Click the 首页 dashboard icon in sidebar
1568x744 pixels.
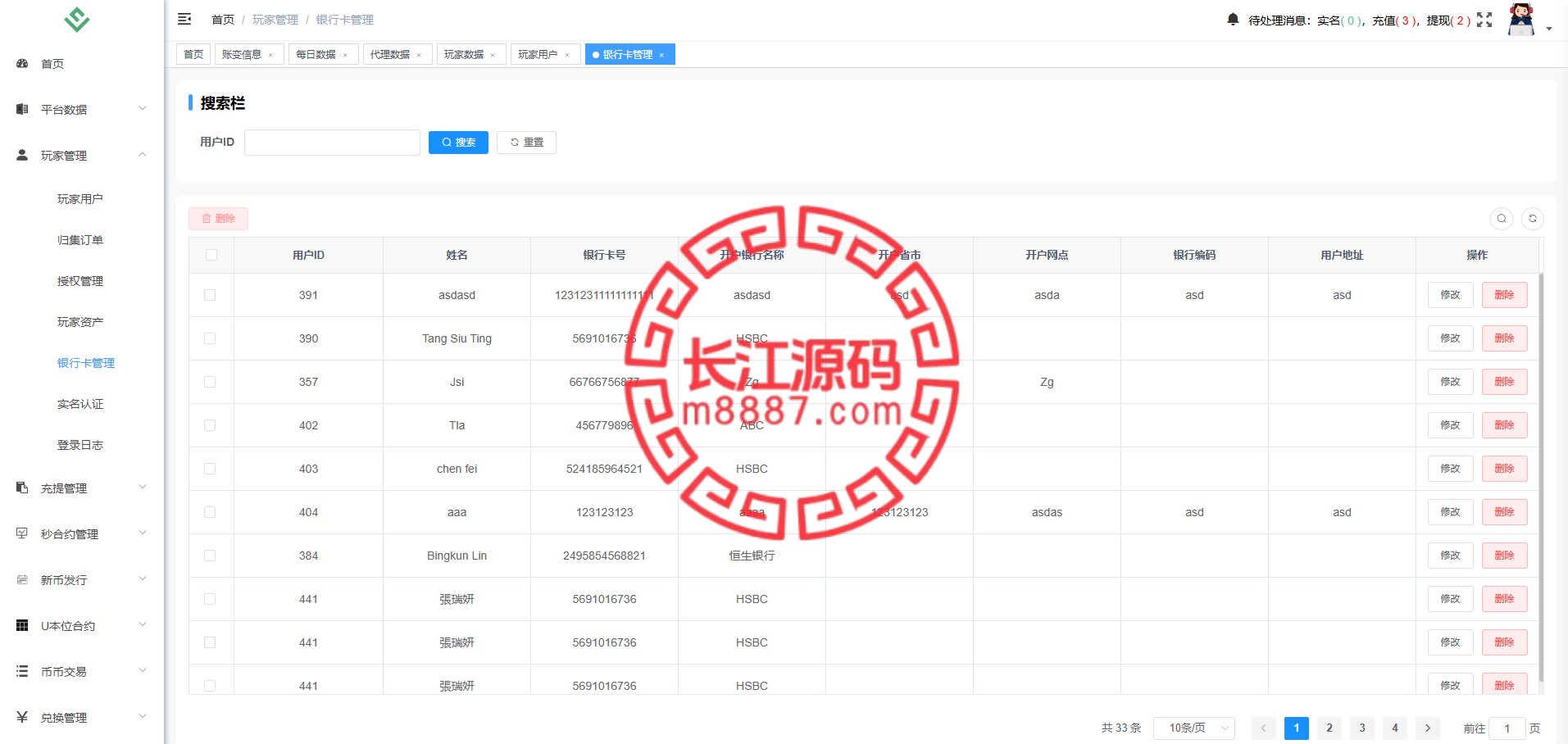[x=22, y=63]
